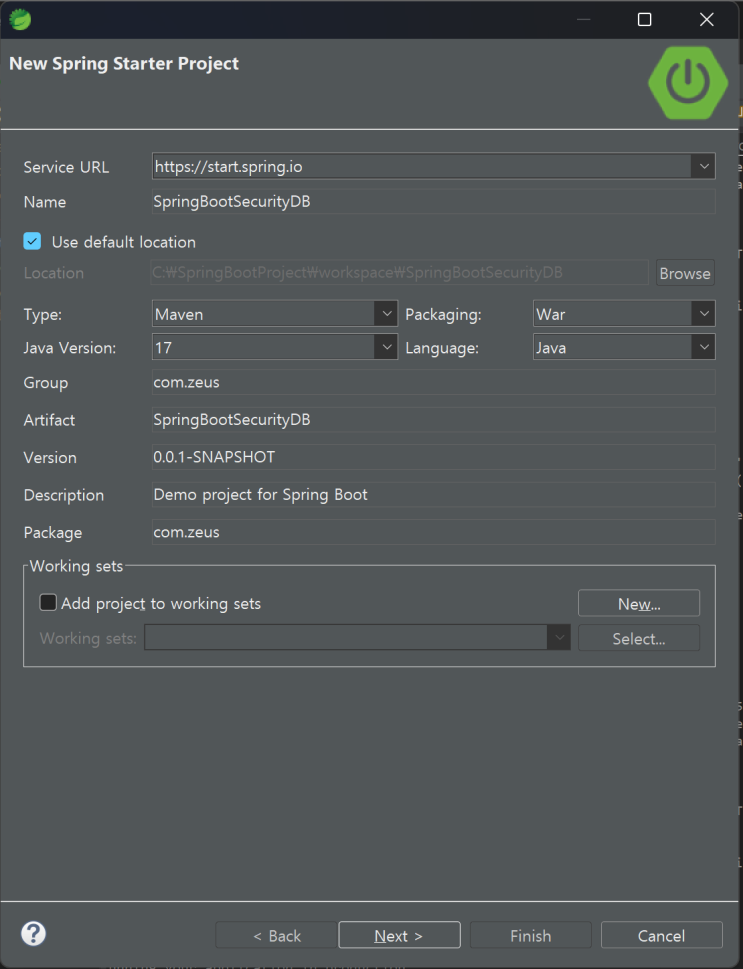This screenshot has height=969, width=743.
Task: Enable Add project to working sets
Action: pos(48,603)
